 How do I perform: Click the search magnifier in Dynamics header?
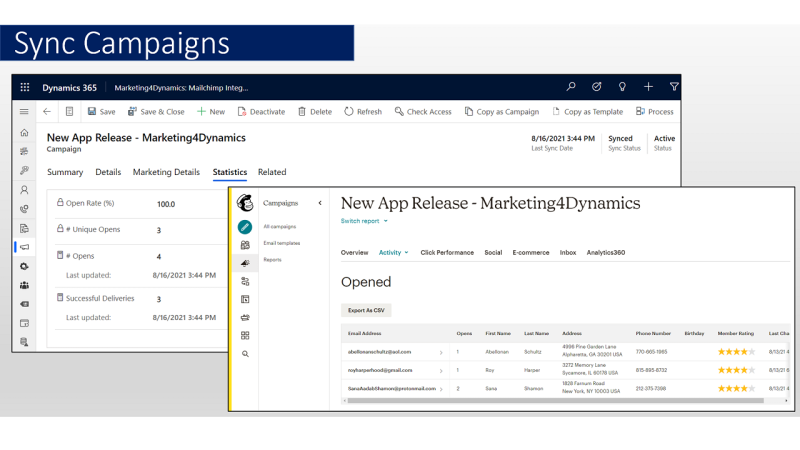tap(571, 87)
